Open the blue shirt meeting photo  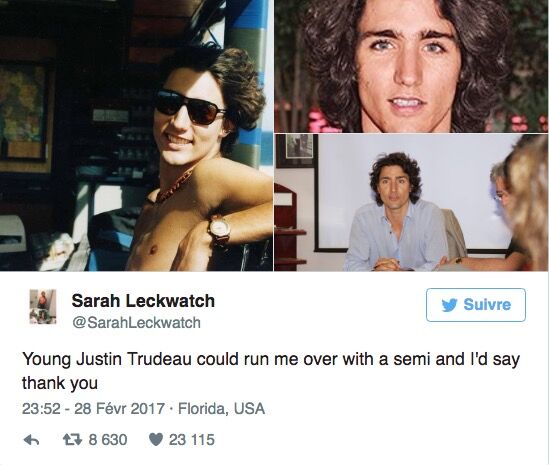click(411, 202)
